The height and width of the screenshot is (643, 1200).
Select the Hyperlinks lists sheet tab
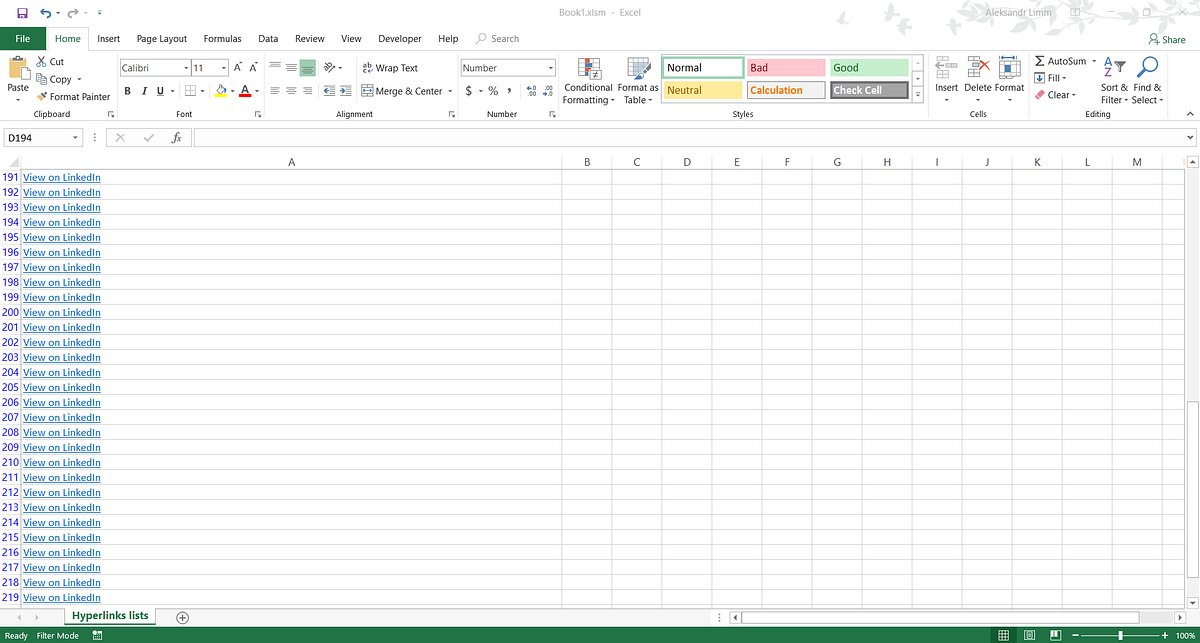[109, 616]
